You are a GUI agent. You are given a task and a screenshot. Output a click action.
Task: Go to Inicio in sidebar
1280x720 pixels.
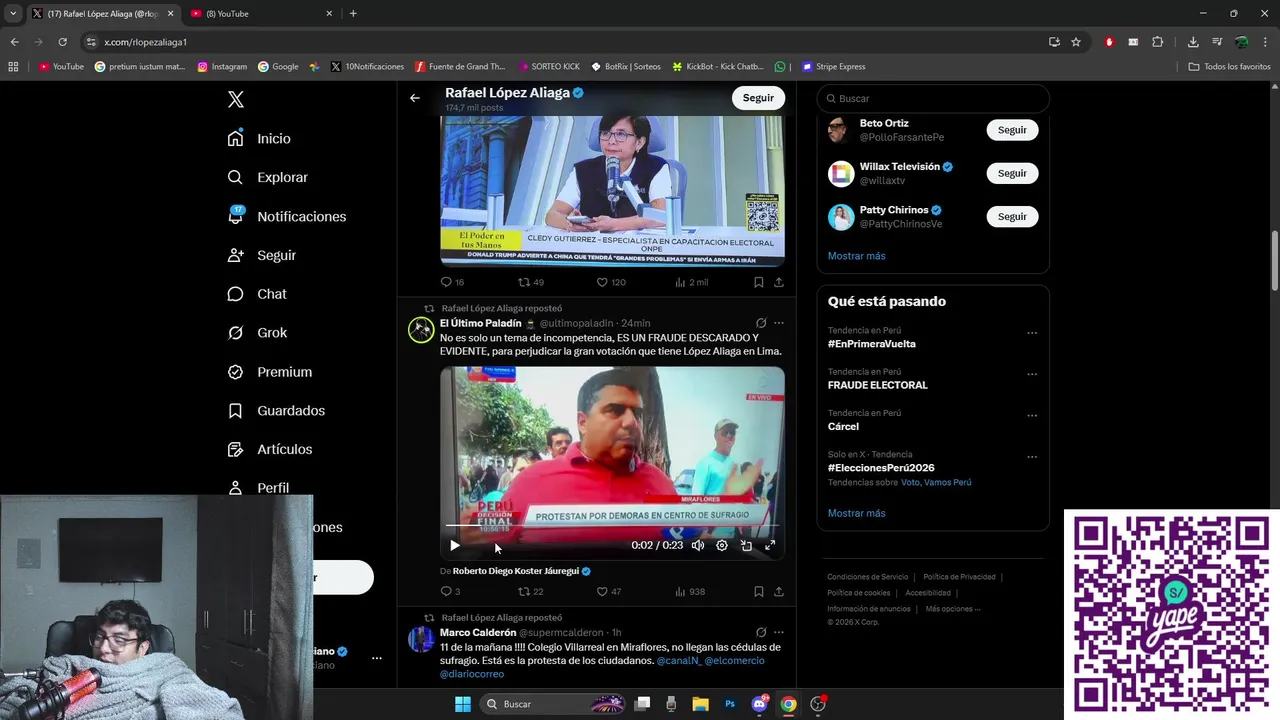click(259, 138)
